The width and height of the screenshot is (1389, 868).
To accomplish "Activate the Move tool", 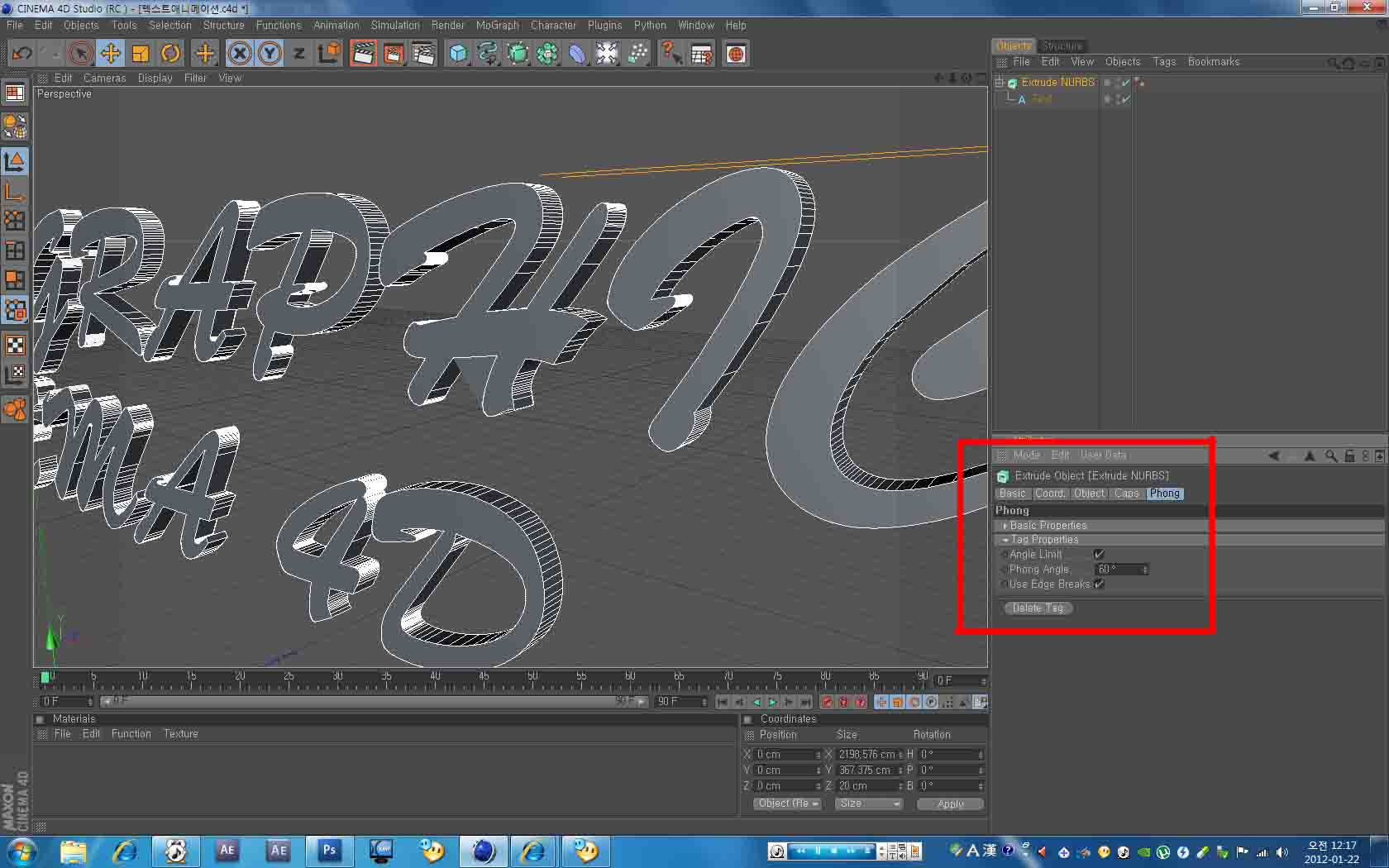I will (x=110, y=54).
